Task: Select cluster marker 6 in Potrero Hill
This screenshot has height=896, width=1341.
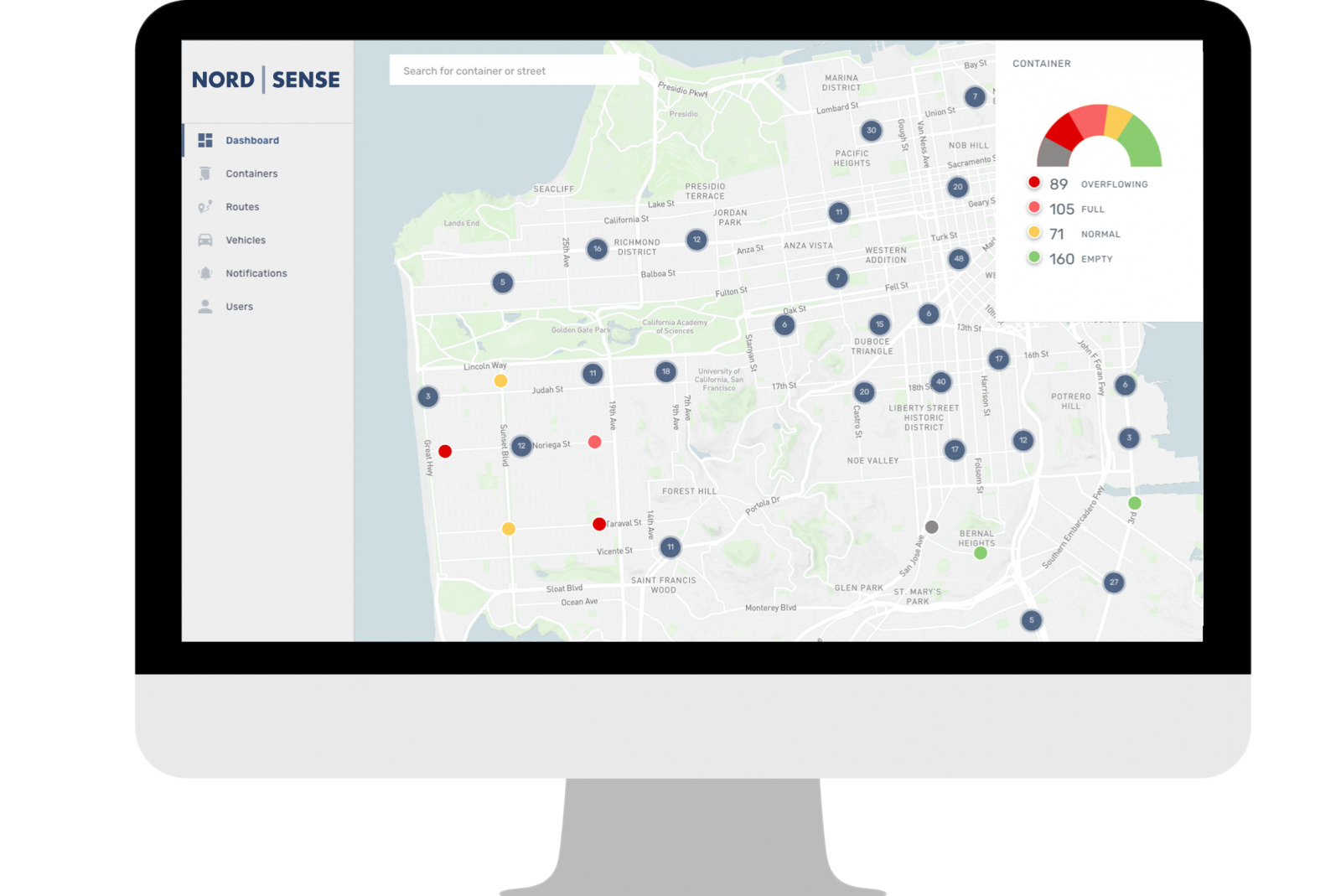Action: pos(1126,386)
